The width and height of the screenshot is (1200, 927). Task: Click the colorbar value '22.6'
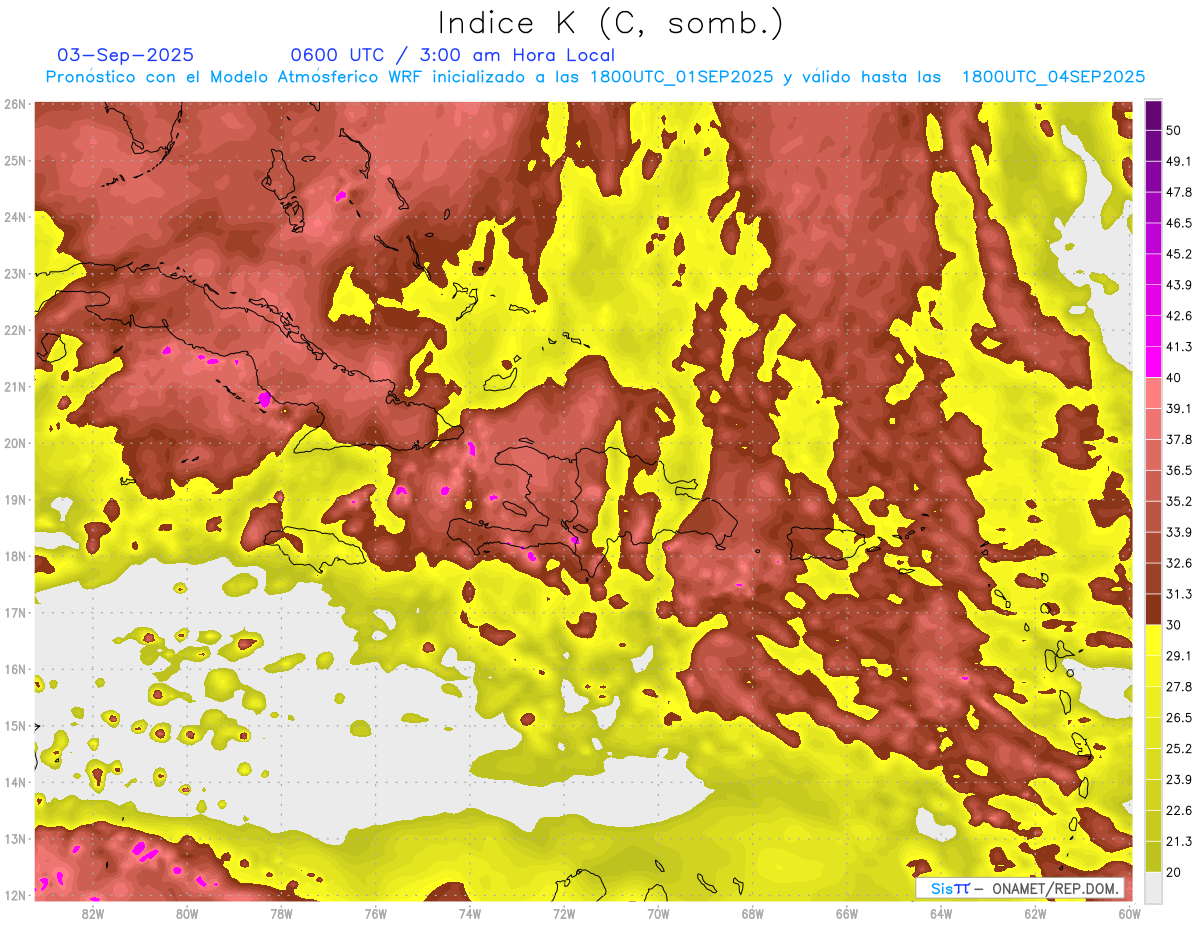pyautogui.click(x=1178, y=811)
